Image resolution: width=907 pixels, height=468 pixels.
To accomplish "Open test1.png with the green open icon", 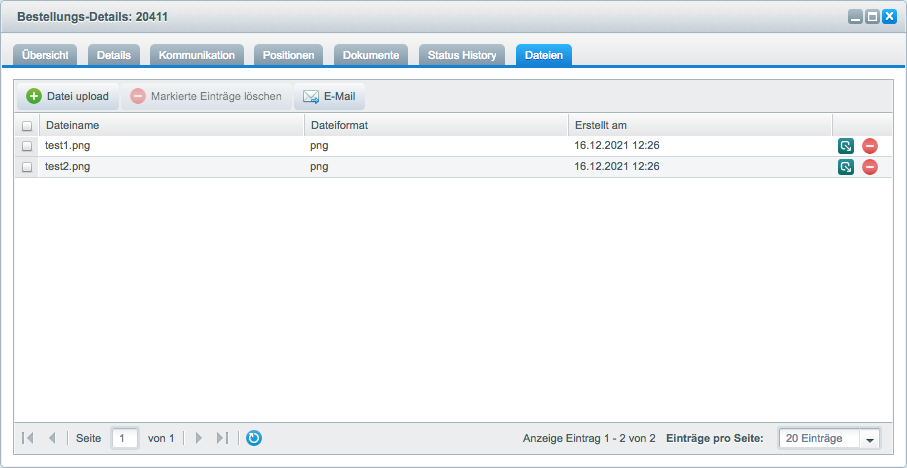I will click(846, 146).
